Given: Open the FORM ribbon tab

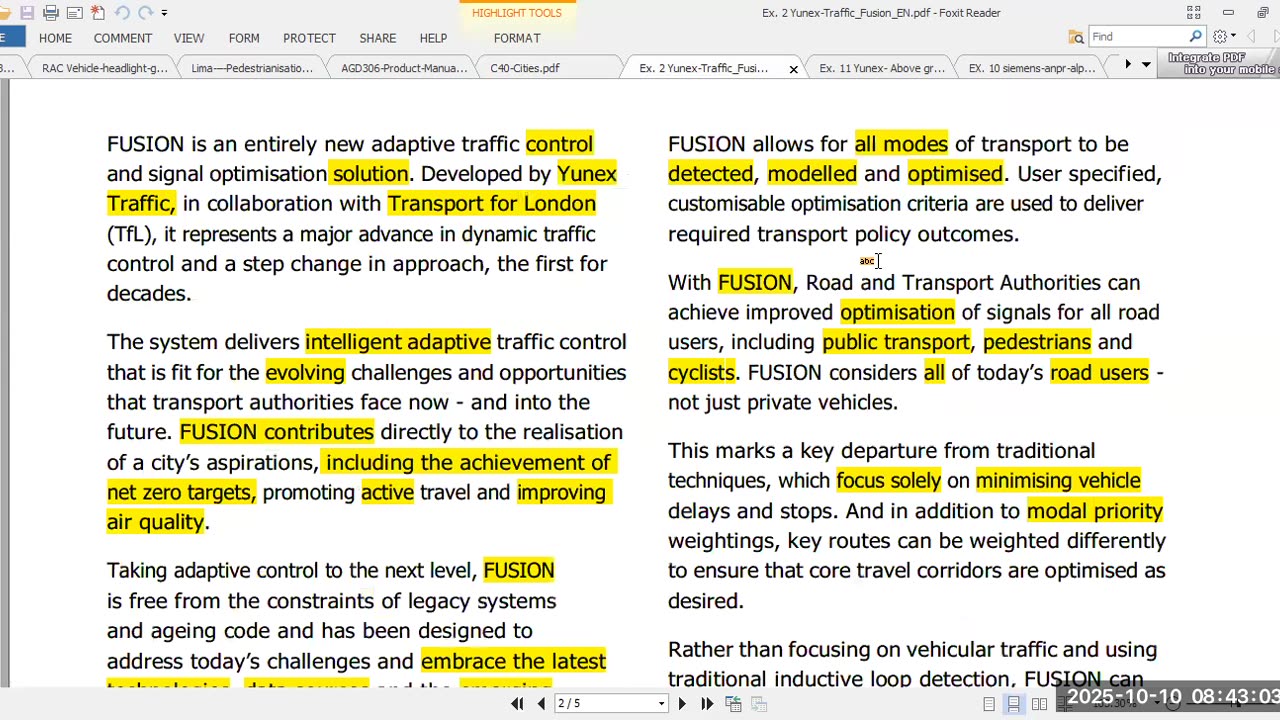Looking at the screenshot, I should 244,38.
